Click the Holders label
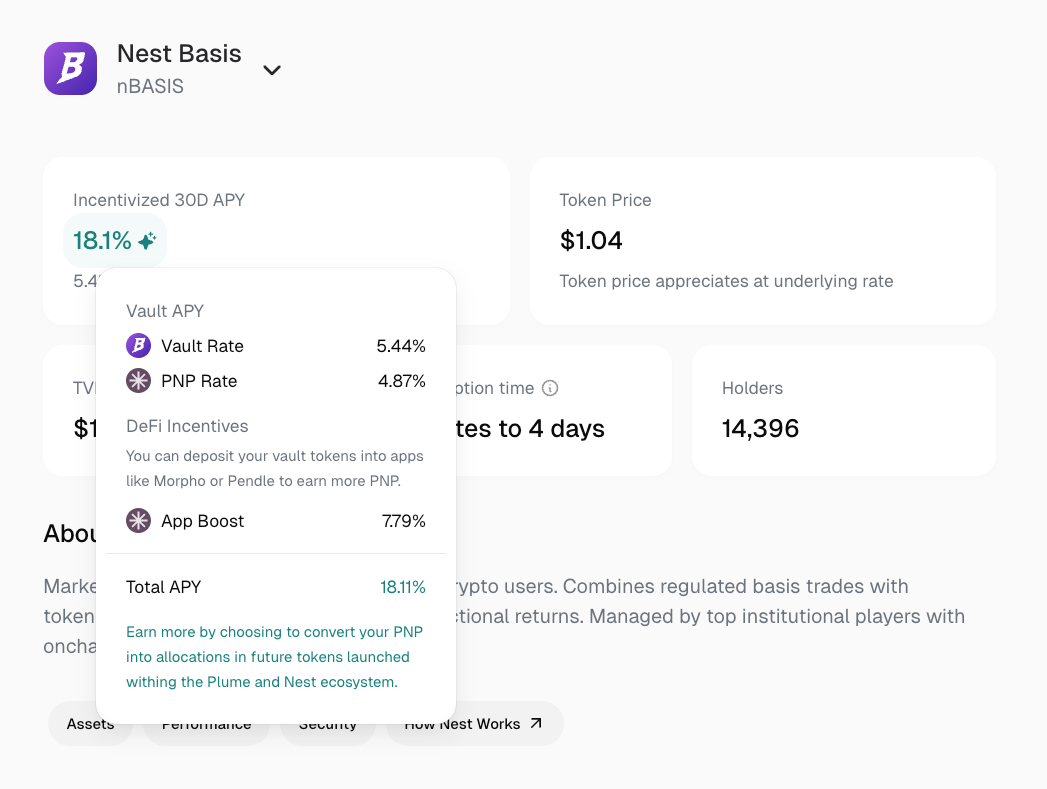This screenshot has height=789, width=1047. (752, 388)
